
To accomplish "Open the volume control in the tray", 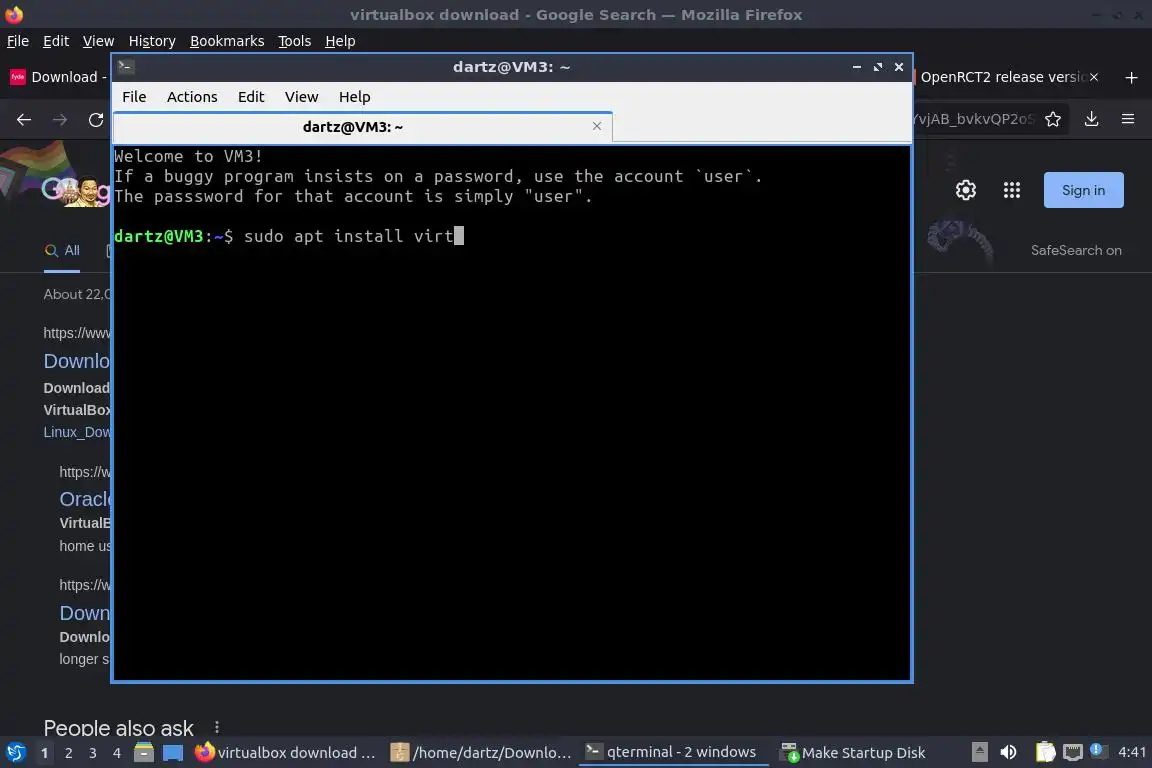I will coord(1009,752).
